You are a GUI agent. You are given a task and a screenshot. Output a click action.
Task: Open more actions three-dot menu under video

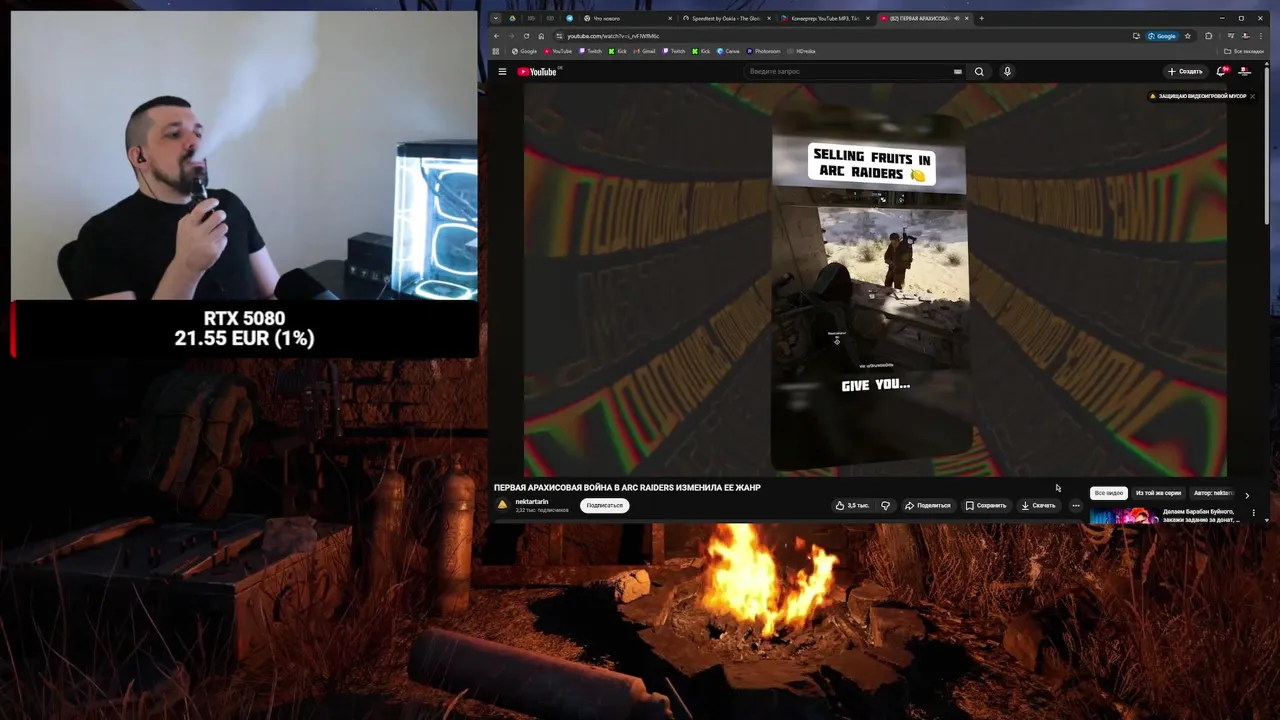tap(1076, 505)
